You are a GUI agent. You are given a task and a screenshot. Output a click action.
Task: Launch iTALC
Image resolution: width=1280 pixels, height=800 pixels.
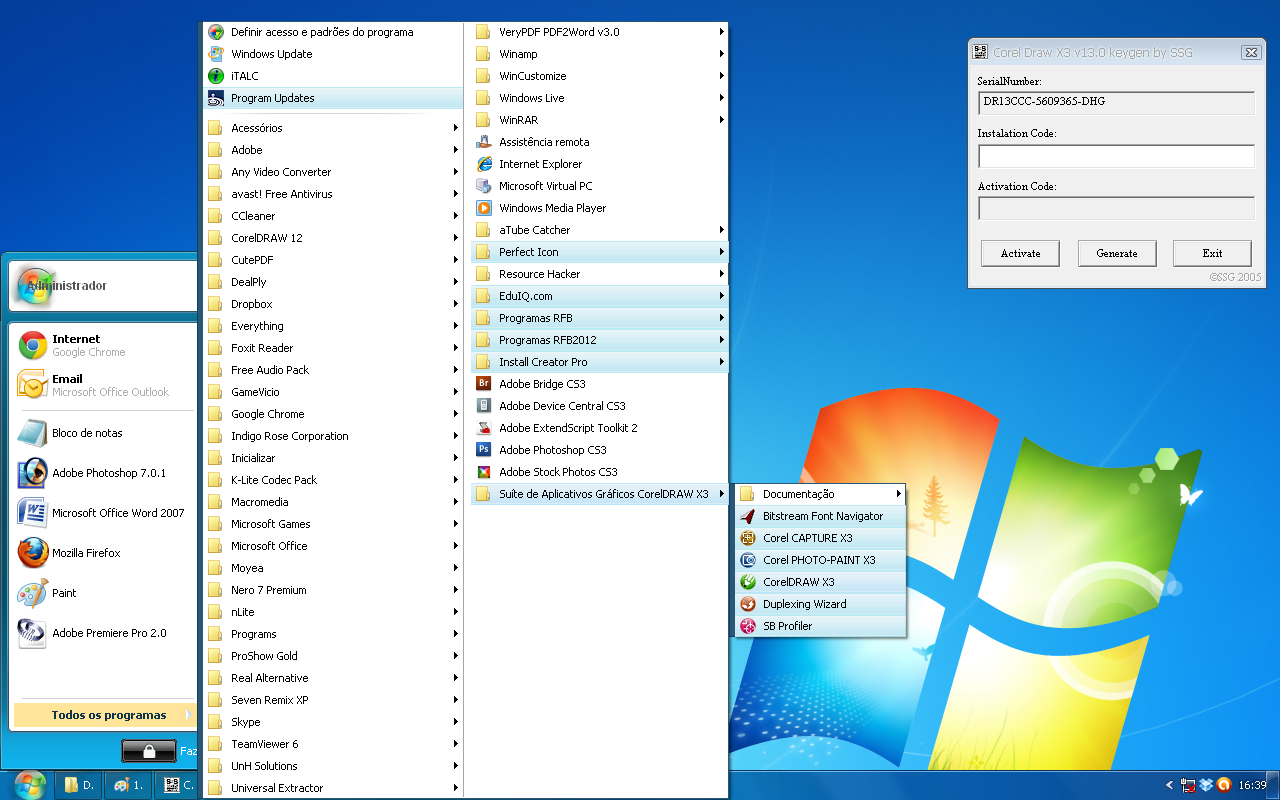pos(333,76)
